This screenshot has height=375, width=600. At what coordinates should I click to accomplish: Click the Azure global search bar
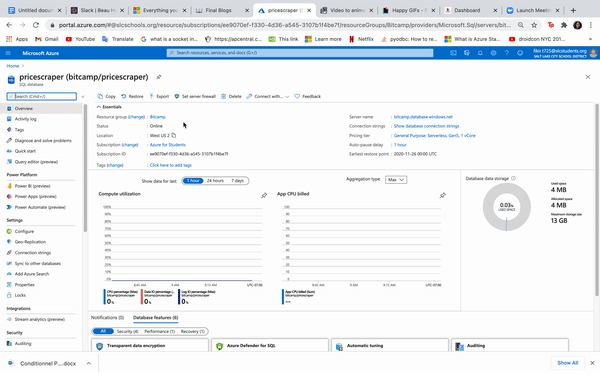[300, 53]
